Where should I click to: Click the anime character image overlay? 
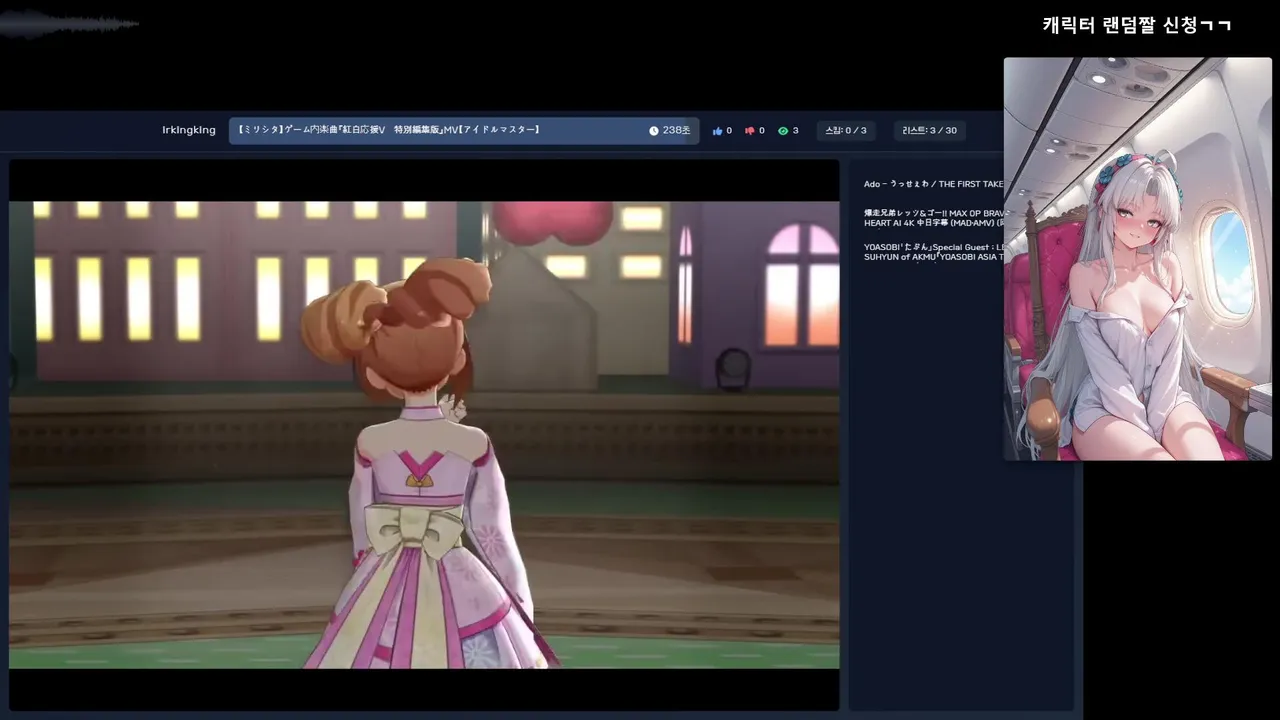tap(1138, 259)
